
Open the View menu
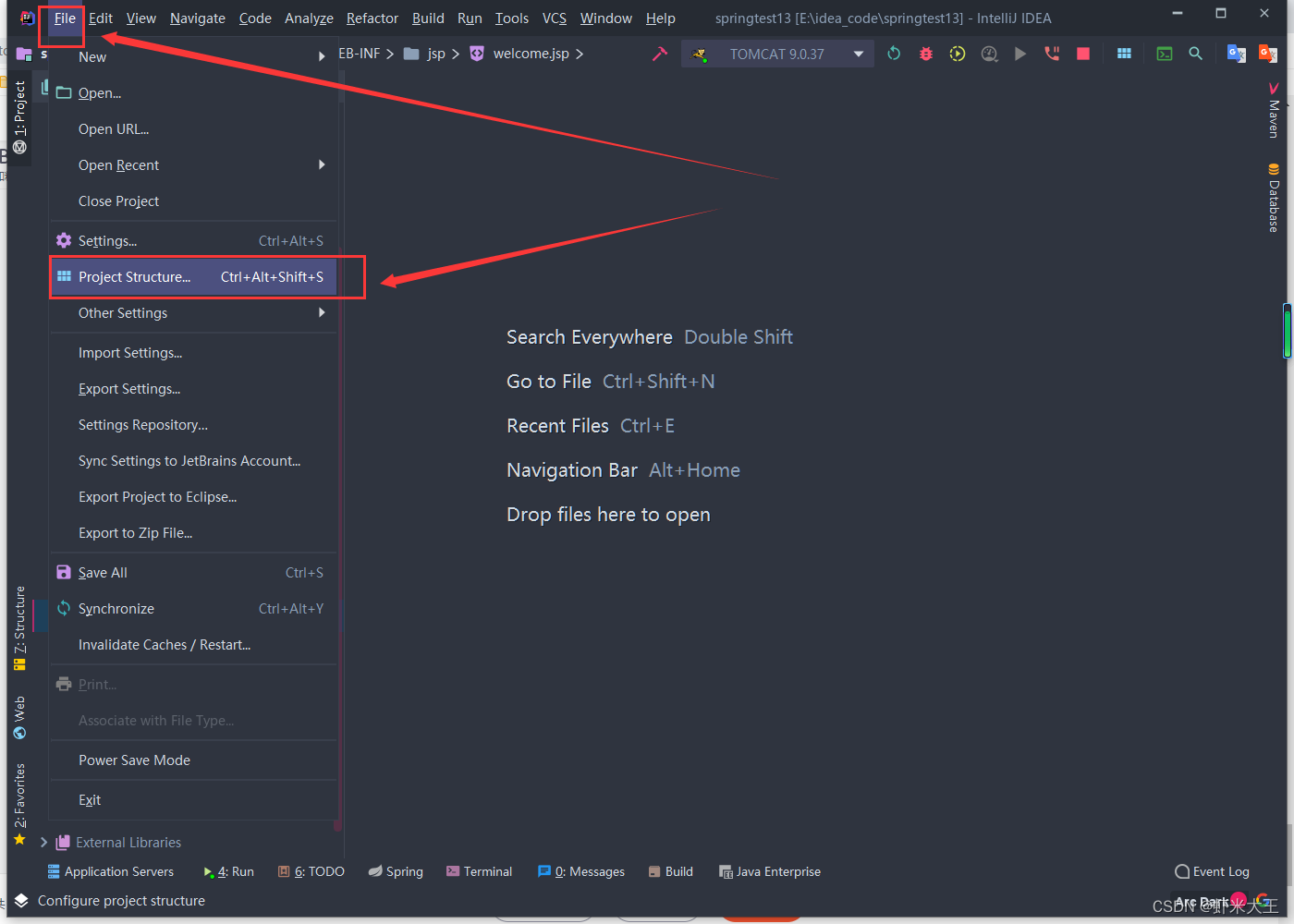pyautogui.click(x=141, y=18)
